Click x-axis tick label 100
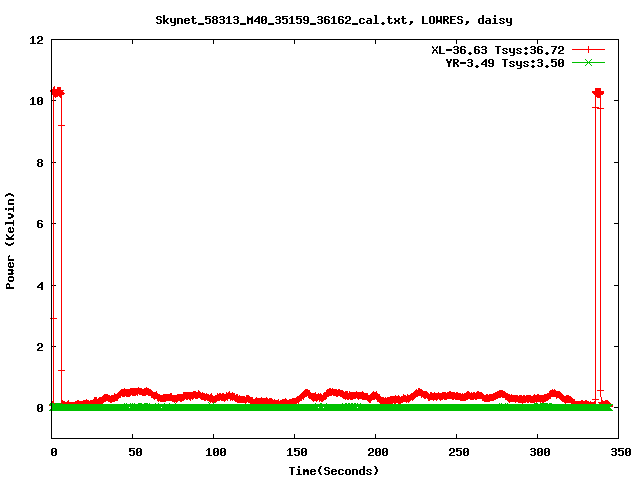Image resolution: width=640 pixels, height=480 pixels. [216, 452]
